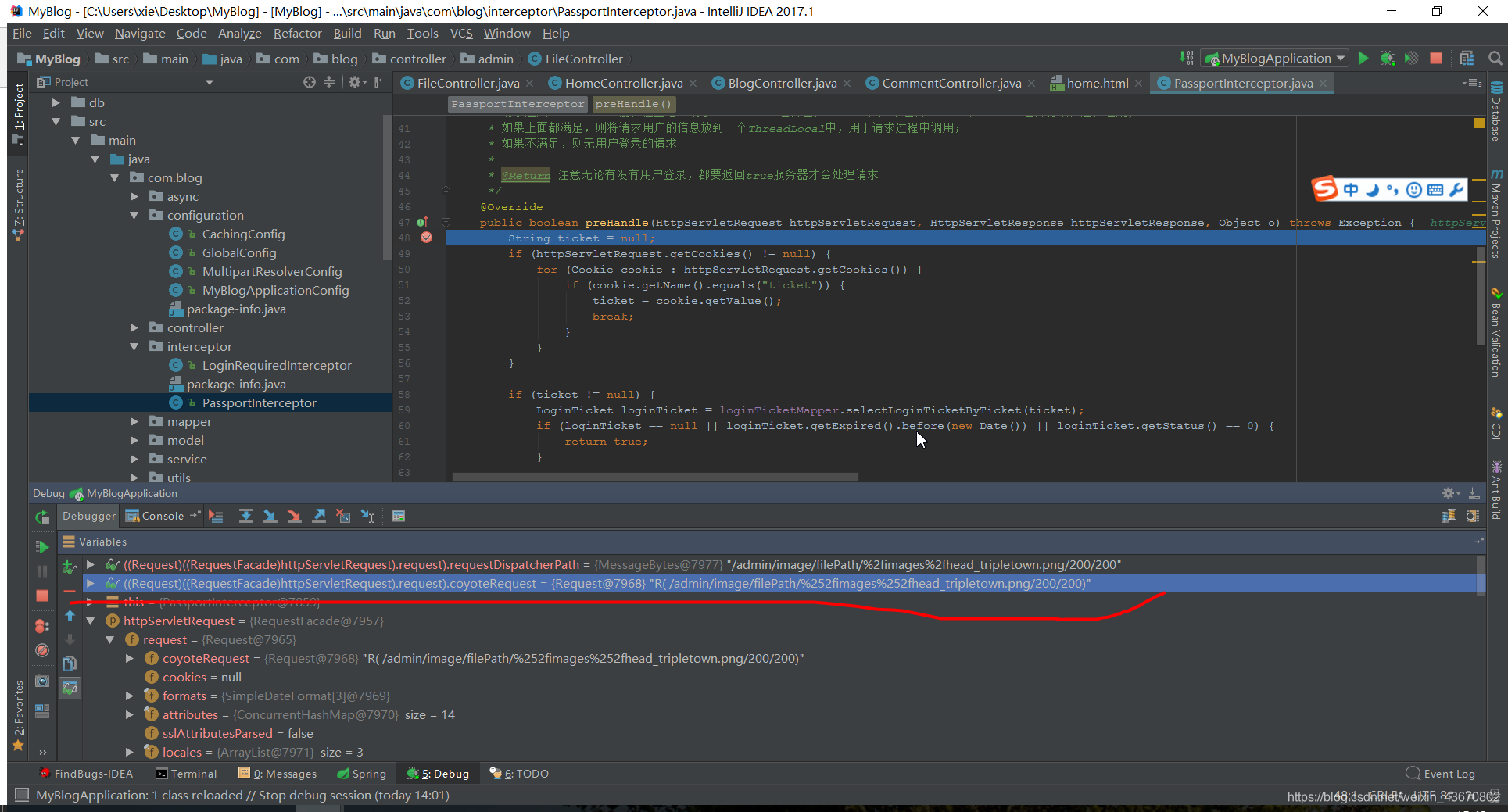Open Project view selector dropdown arrow
The height and width of the screenshot is (812, 1508).
pos(209,82)
